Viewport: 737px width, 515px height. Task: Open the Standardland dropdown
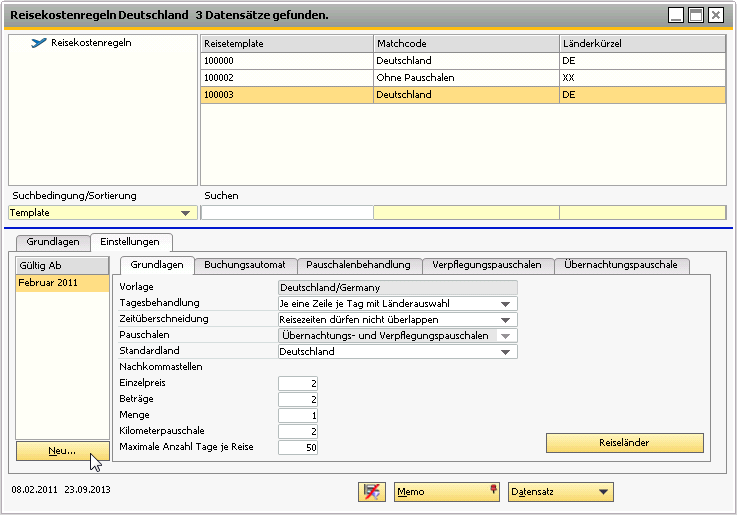pos(508,351)
